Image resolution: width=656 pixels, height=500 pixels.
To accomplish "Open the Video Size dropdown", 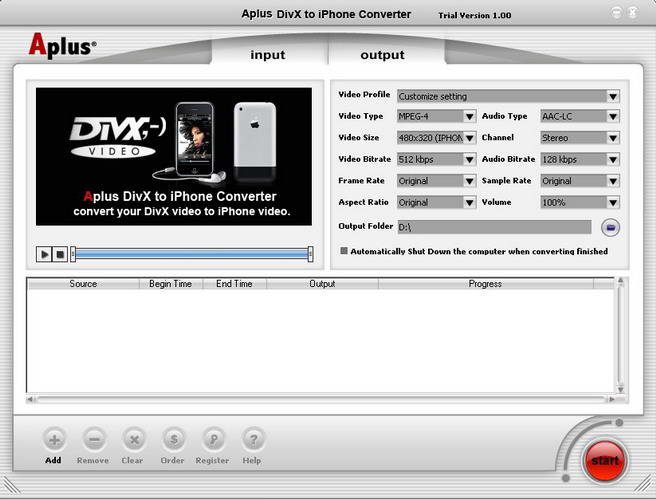I will (469, 138).
